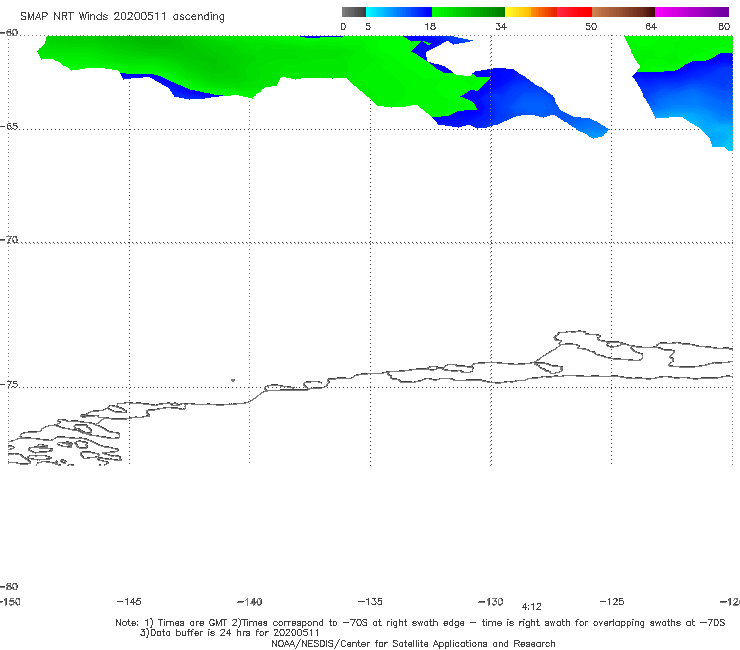The width and height of the screenshot is (740, 650).
Task: Click the note line starting "Note: 1) Times are GMT"
Action: pyautogui.click(x=420, y=623)
